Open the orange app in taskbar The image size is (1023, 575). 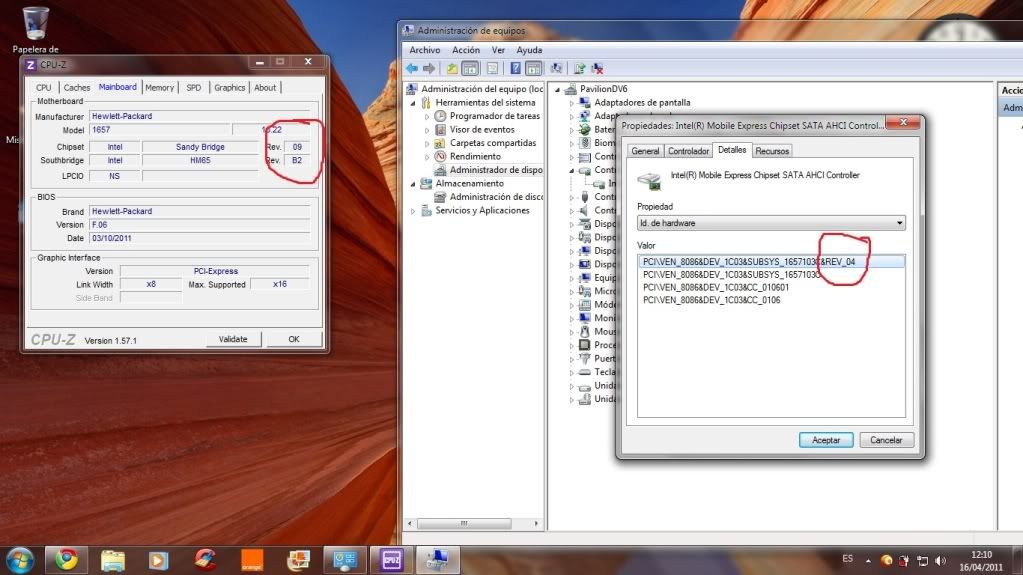tap(252, 560)
